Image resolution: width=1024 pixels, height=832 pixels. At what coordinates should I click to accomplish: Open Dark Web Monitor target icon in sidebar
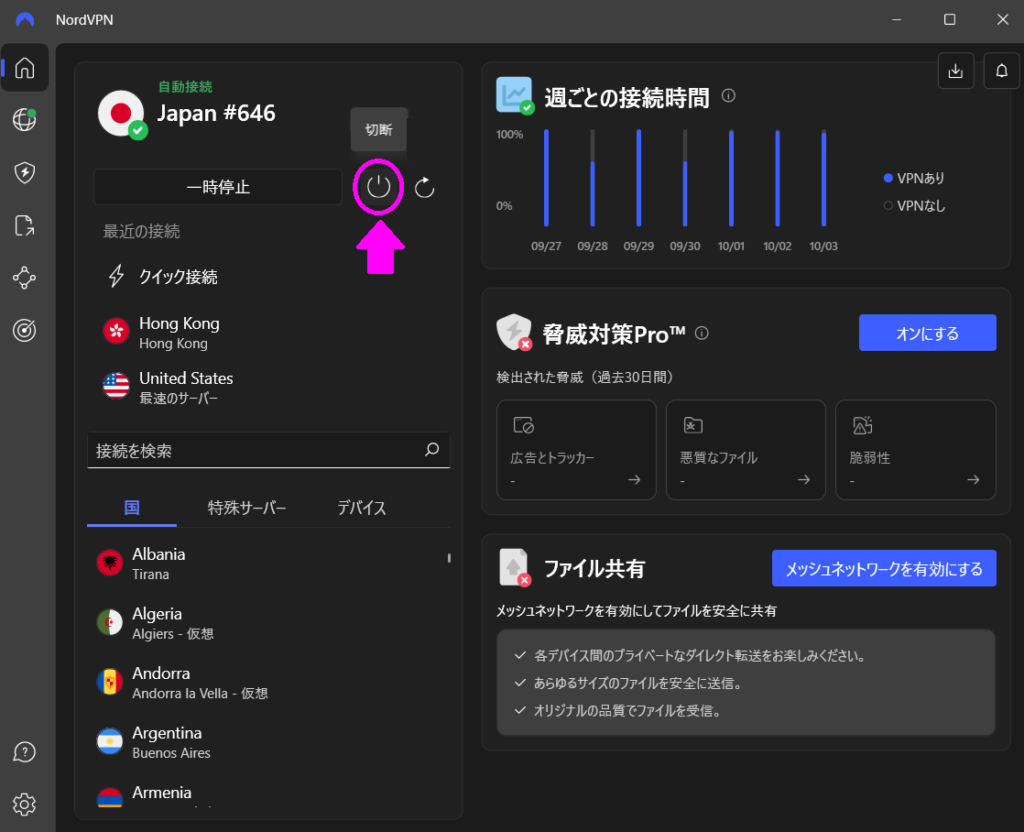25,330
